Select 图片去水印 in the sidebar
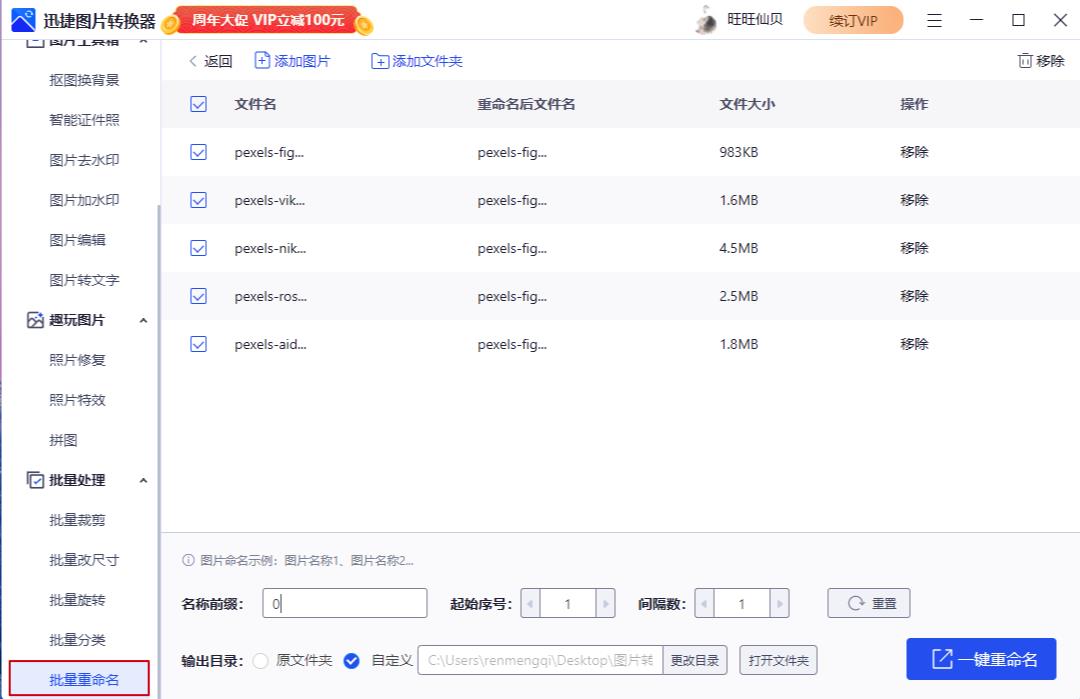 [x=84, y=160]
